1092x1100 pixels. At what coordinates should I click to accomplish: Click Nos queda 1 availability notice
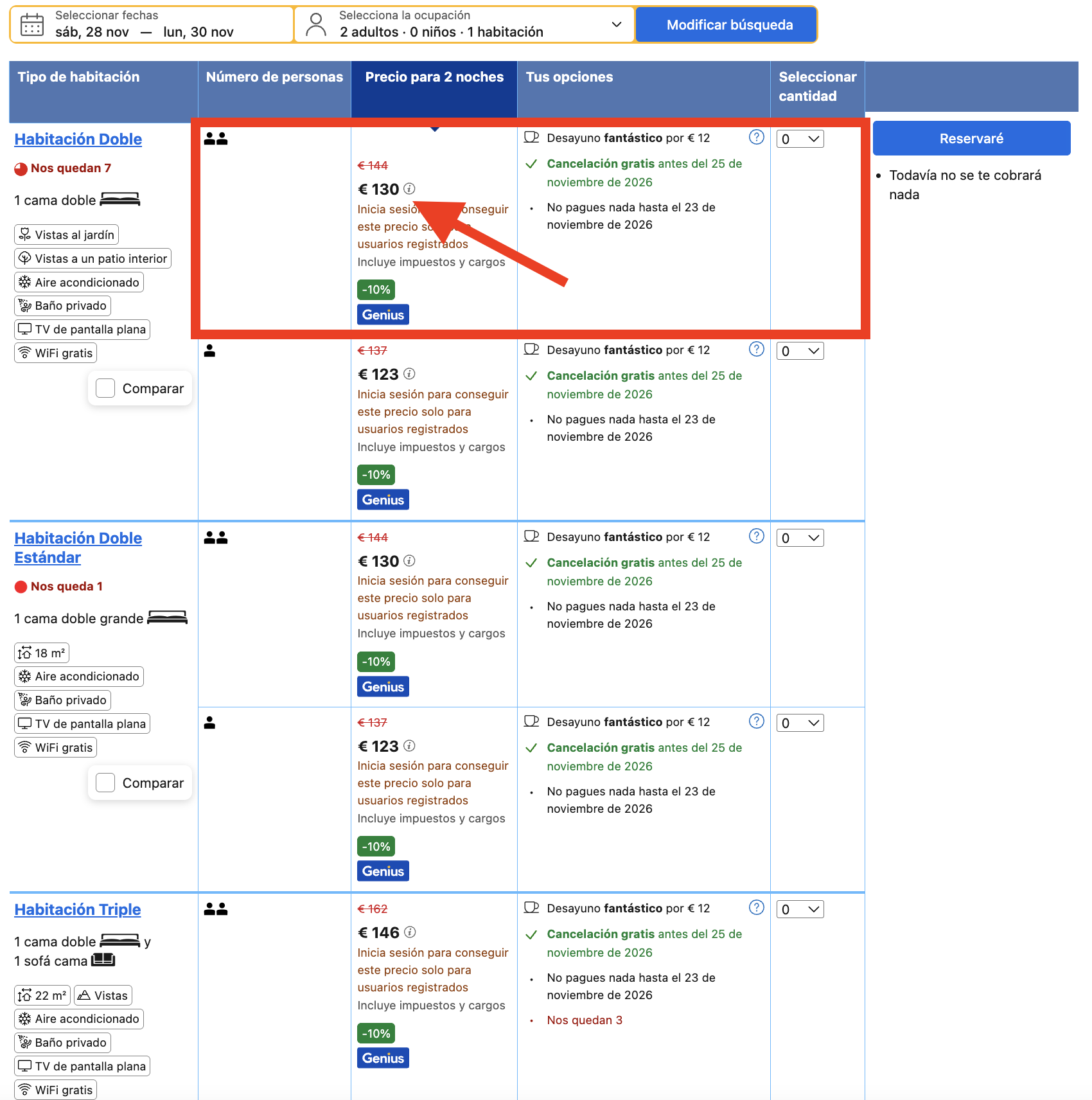(58, 587)
